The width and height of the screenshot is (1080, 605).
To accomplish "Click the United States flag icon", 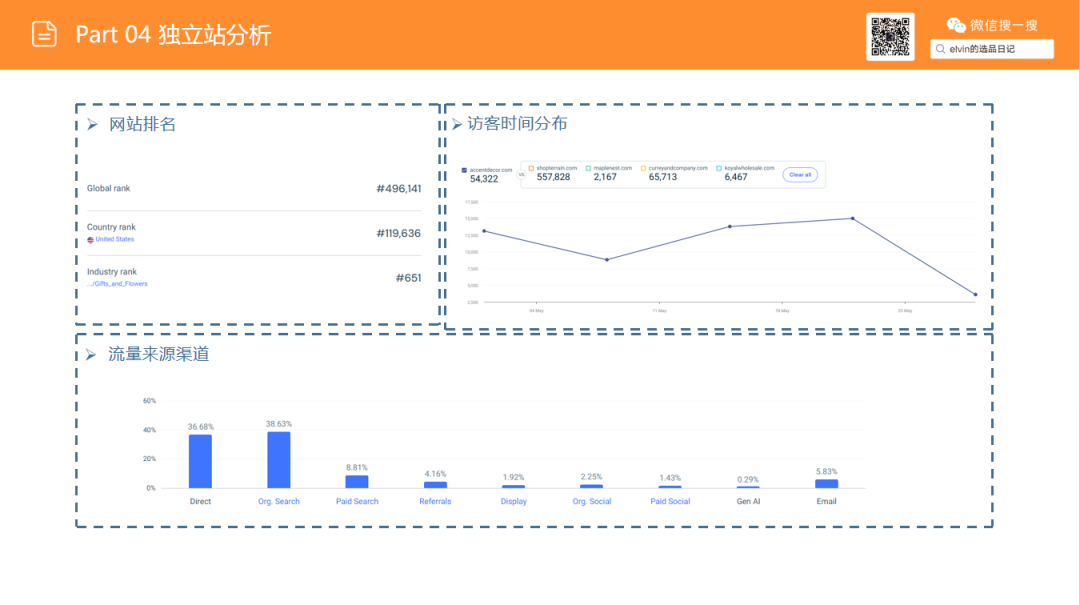I will click(90, 240).
